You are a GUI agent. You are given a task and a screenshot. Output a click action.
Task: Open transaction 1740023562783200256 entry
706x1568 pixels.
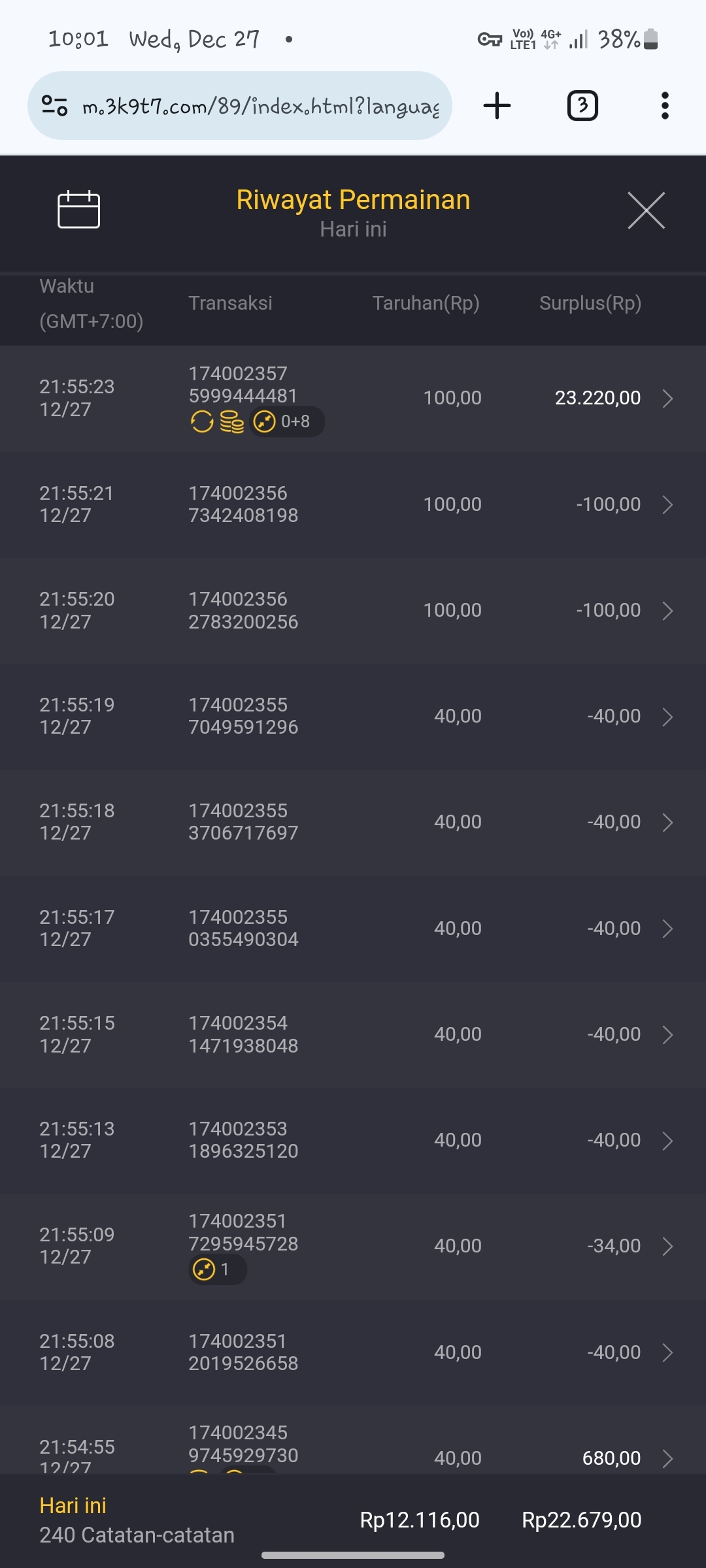[243, 610]
